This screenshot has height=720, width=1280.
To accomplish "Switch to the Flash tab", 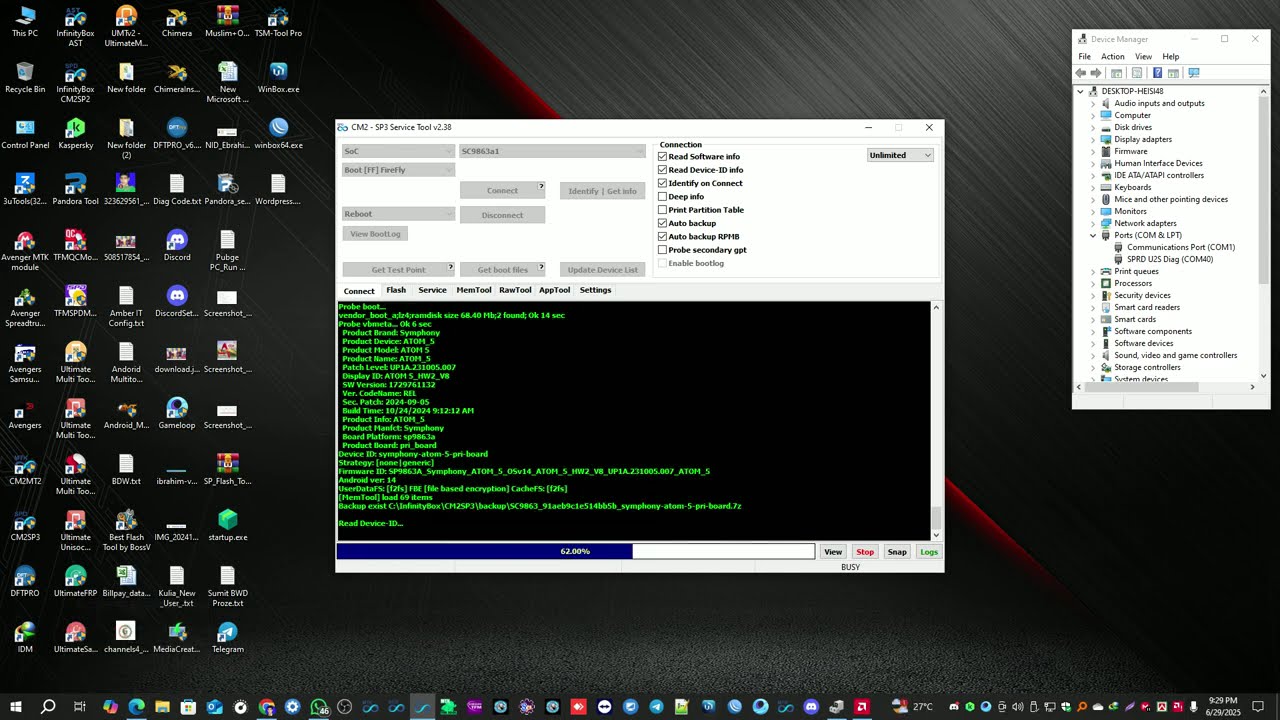I will tap(396, 290).
